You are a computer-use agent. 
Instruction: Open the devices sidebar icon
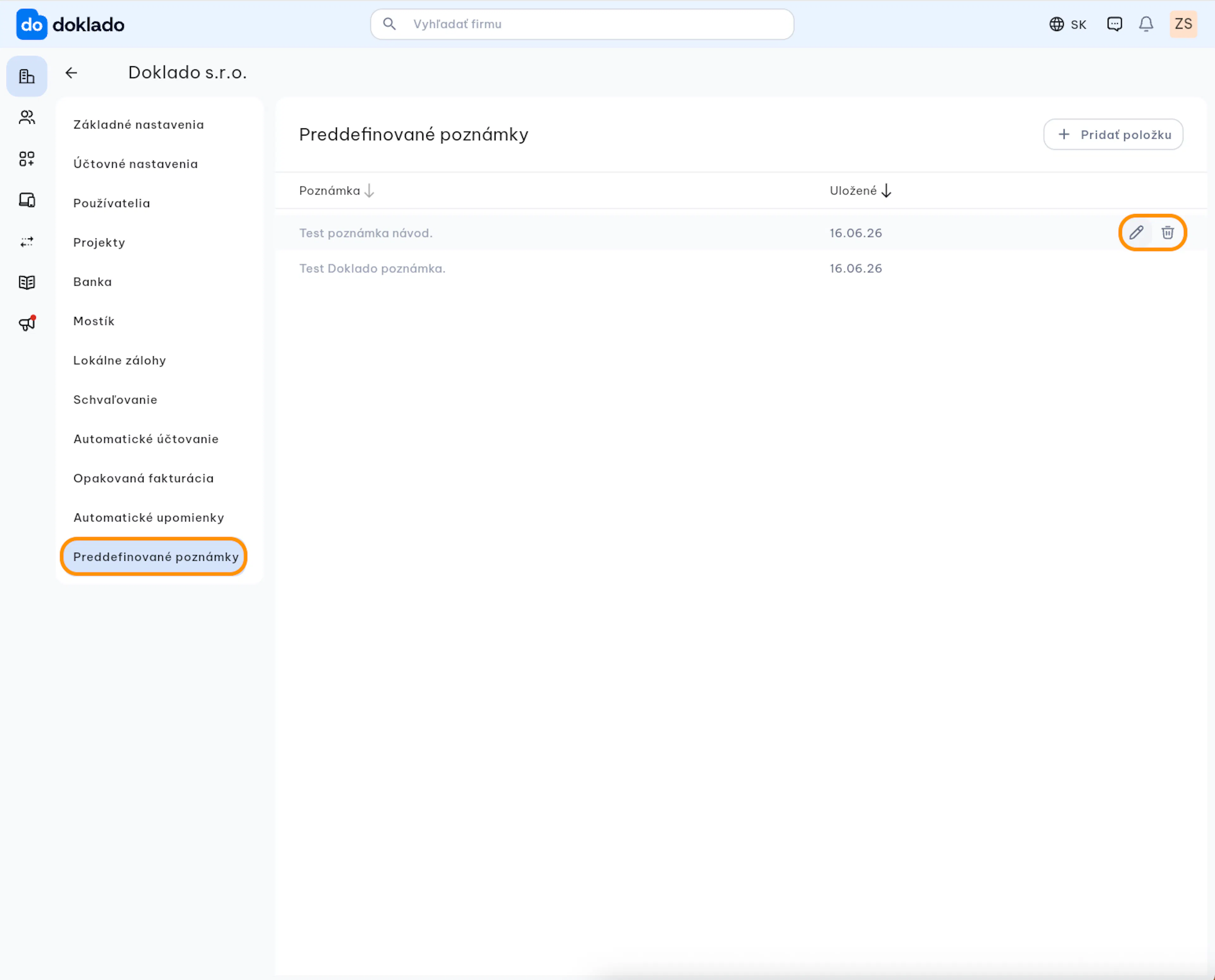pyautogui.click(x=27, y=200)
